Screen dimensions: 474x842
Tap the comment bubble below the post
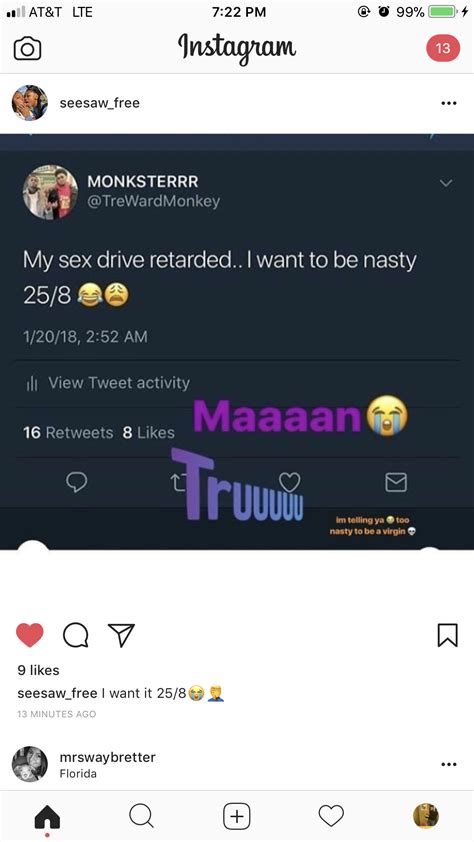76,636
